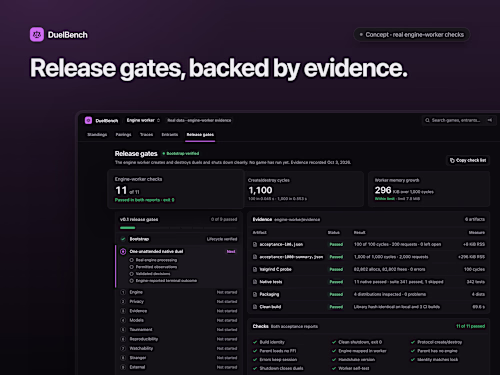Viewport: 500px width, 375px height.
Task: Click the icon at the right of search
Action: pyautogui.click(x=490, y=120)
